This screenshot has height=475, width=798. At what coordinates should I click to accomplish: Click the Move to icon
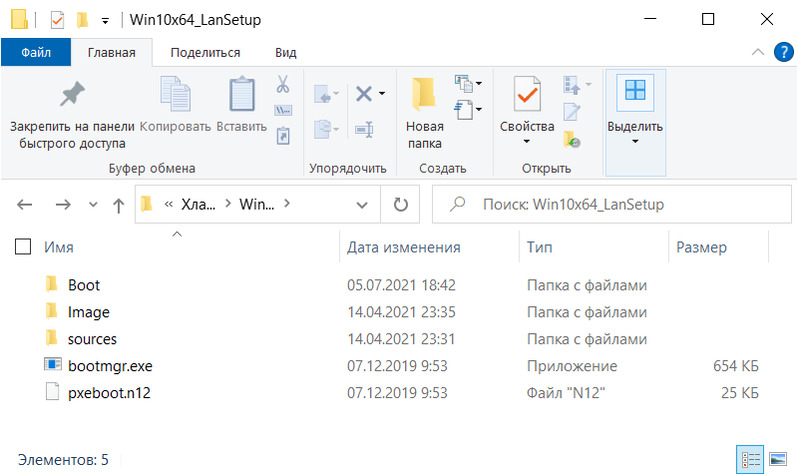(x=322, y=94)
